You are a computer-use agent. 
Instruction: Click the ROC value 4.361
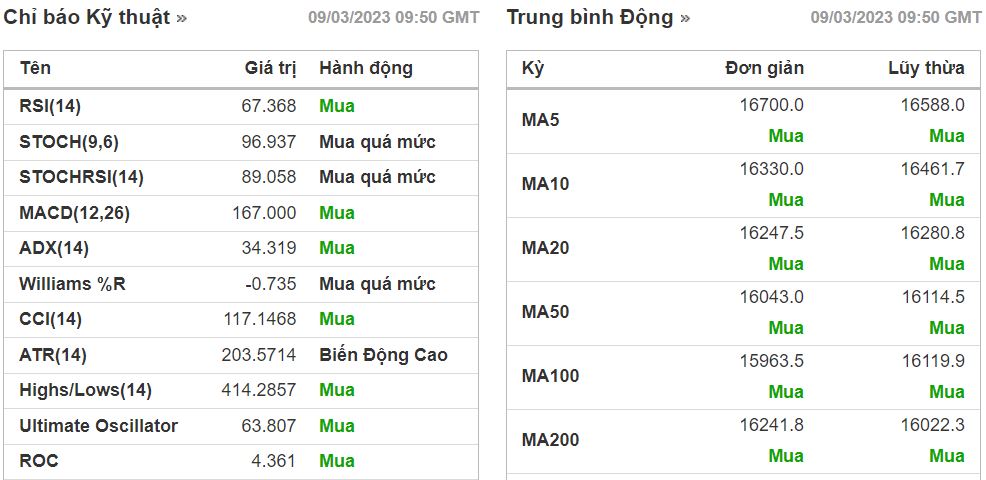[x=274, y=461]
